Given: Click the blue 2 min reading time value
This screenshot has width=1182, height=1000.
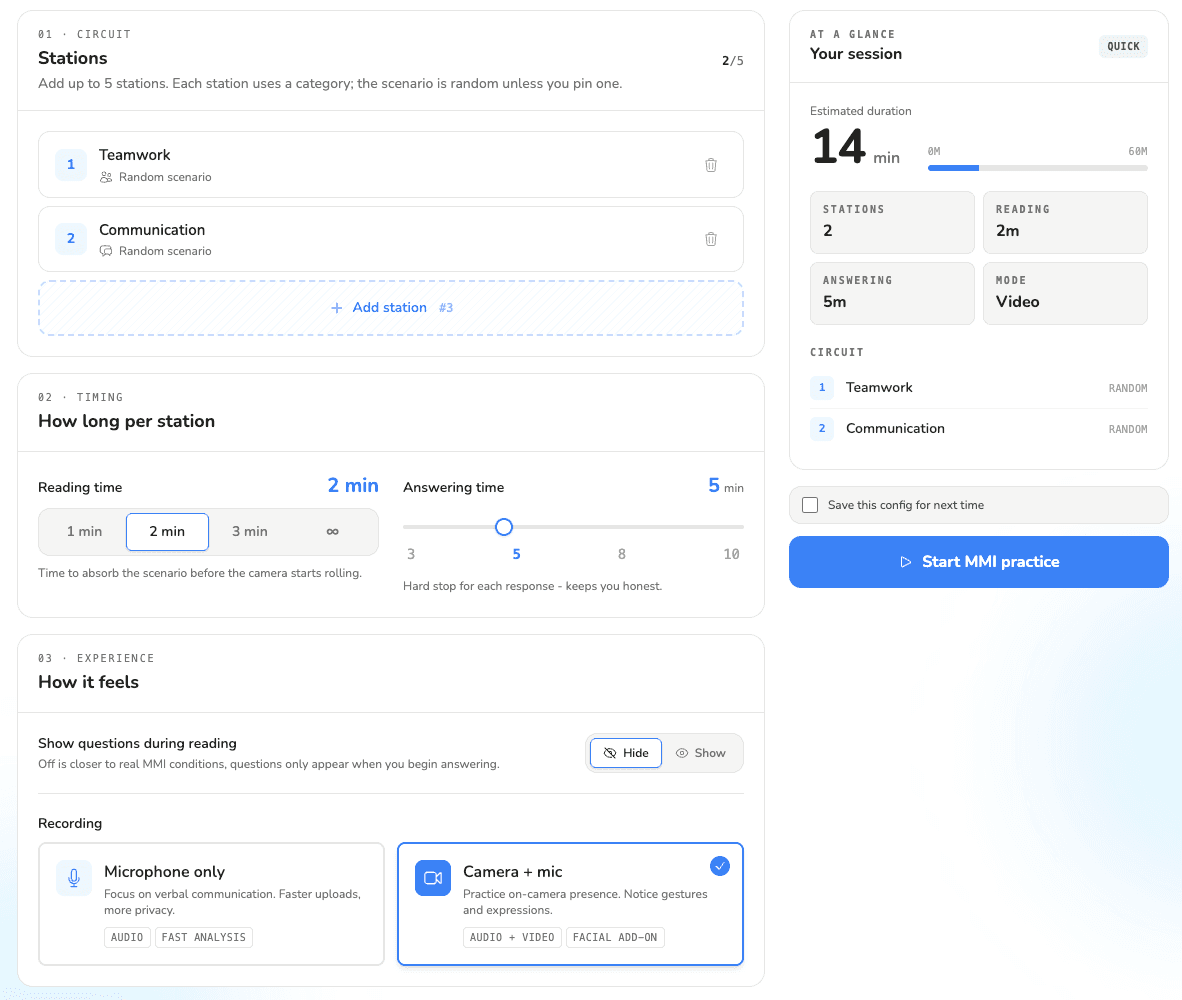Looking at the screenshot, I should (x=353, y=485).
